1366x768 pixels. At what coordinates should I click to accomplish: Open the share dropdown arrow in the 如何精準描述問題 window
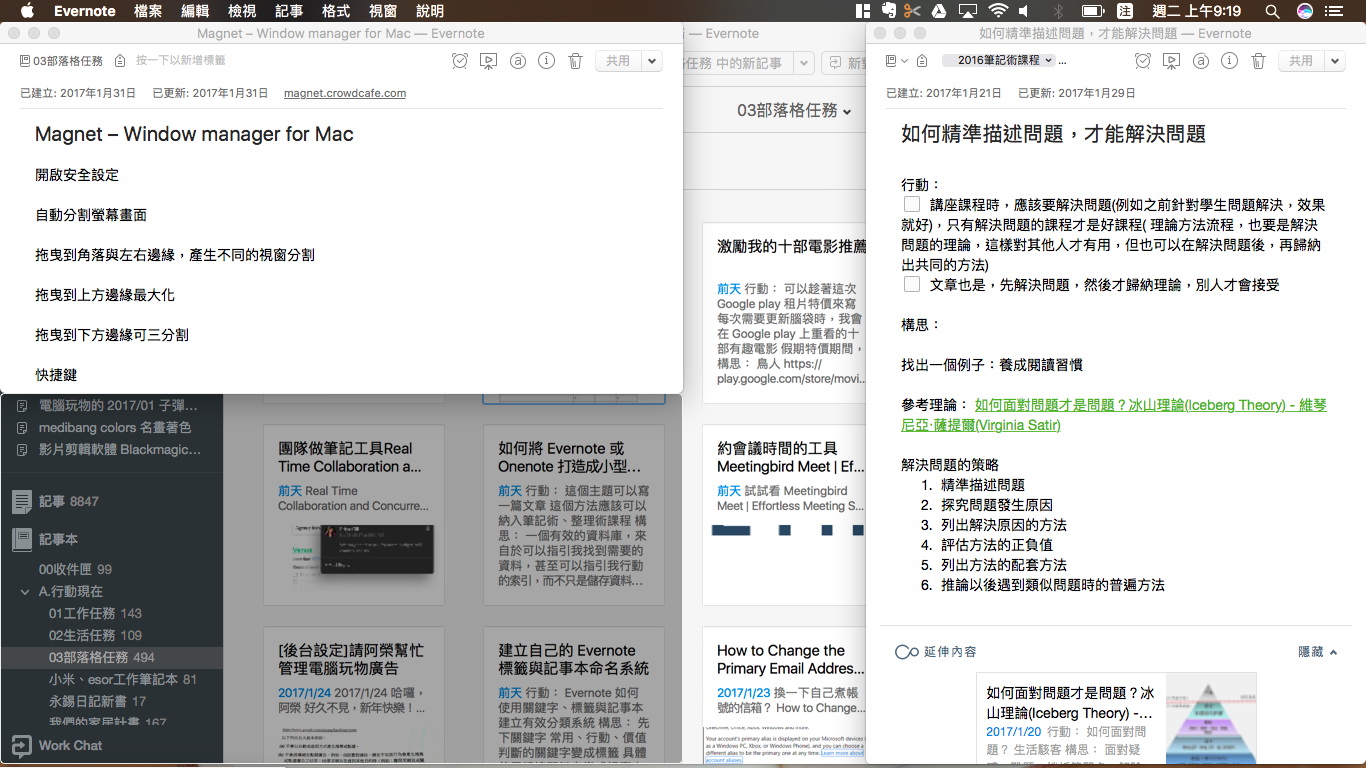click(x=1335, y=61)
